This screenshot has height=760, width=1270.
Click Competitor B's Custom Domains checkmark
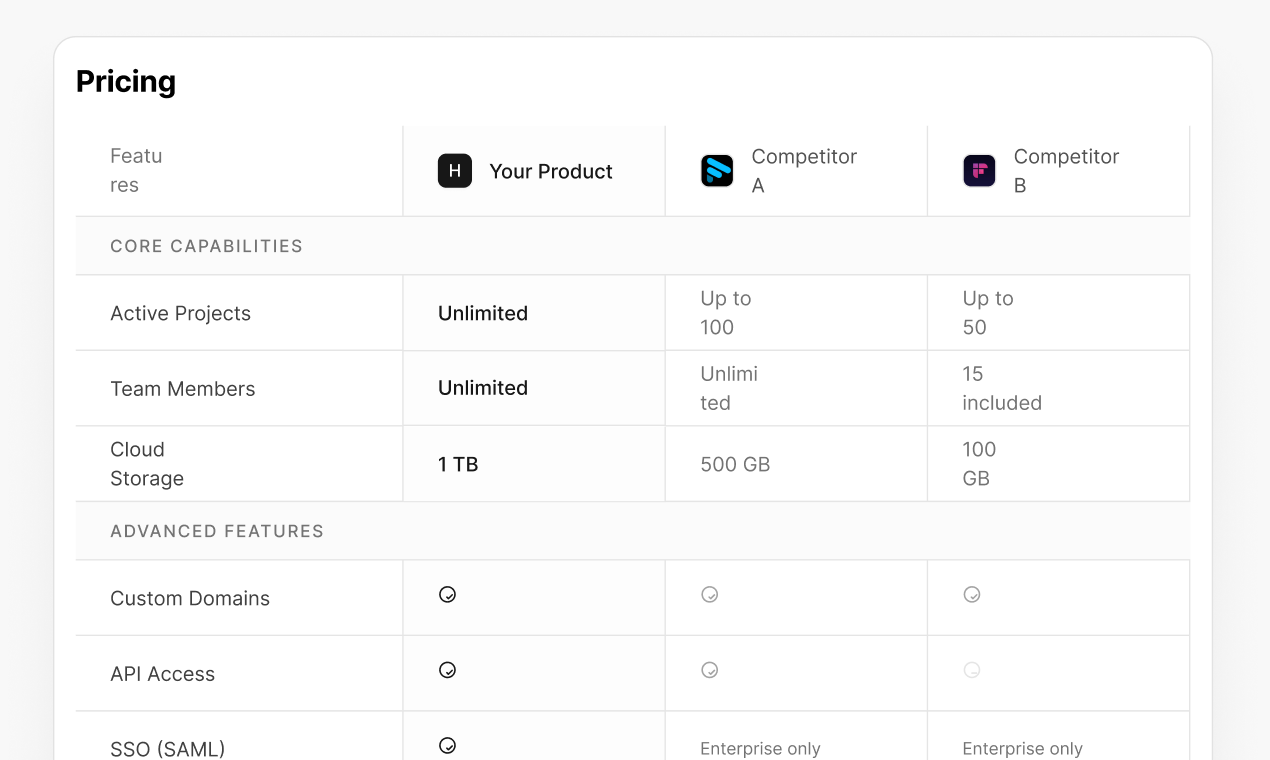pos(972,594)
